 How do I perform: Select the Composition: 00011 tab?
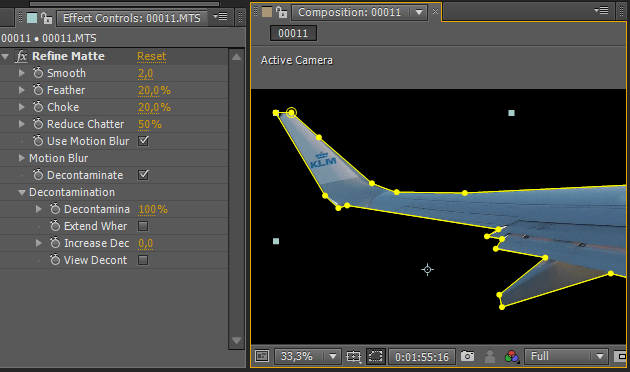pyautogui.click(x=350, y=12)
